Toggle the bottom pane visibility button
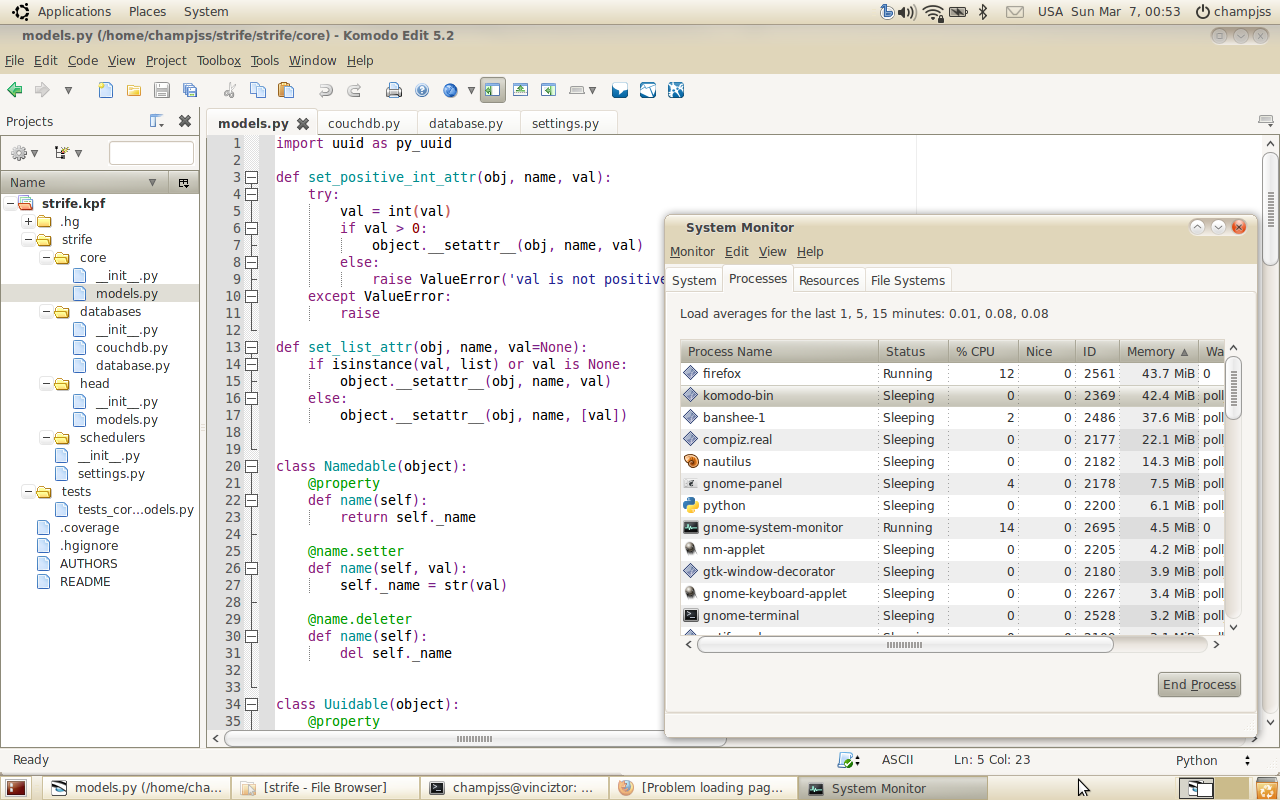The height and width of the screenshot is (800, 1280). 520,90
